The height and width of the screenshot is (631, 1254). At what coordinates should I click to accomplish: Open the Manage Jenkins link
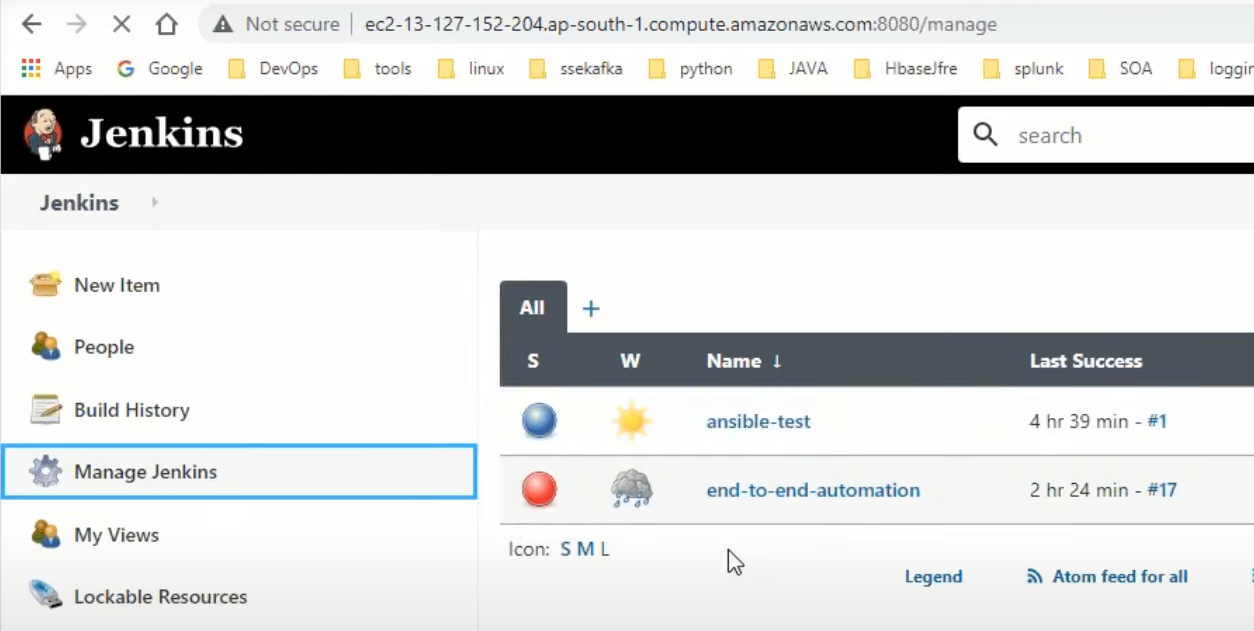point(146,472)
